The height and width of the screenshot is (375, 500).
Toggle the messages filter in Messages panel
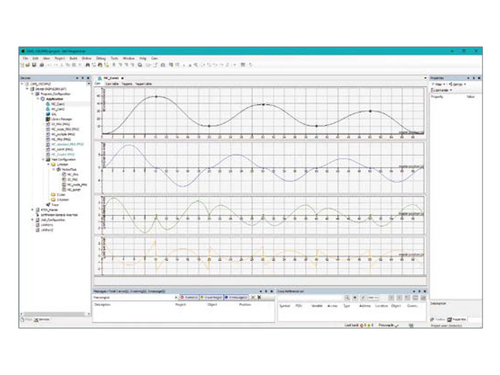tap(236, 297)
